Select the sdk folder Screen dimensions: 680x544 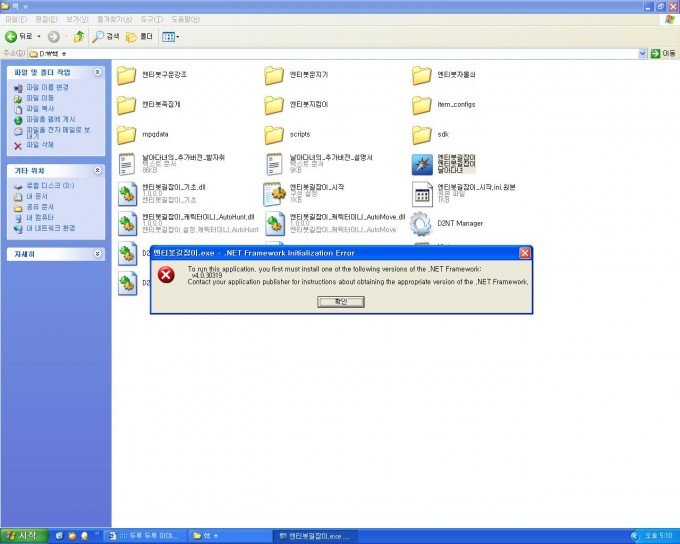pyautogui.click(x=430, y=134)
